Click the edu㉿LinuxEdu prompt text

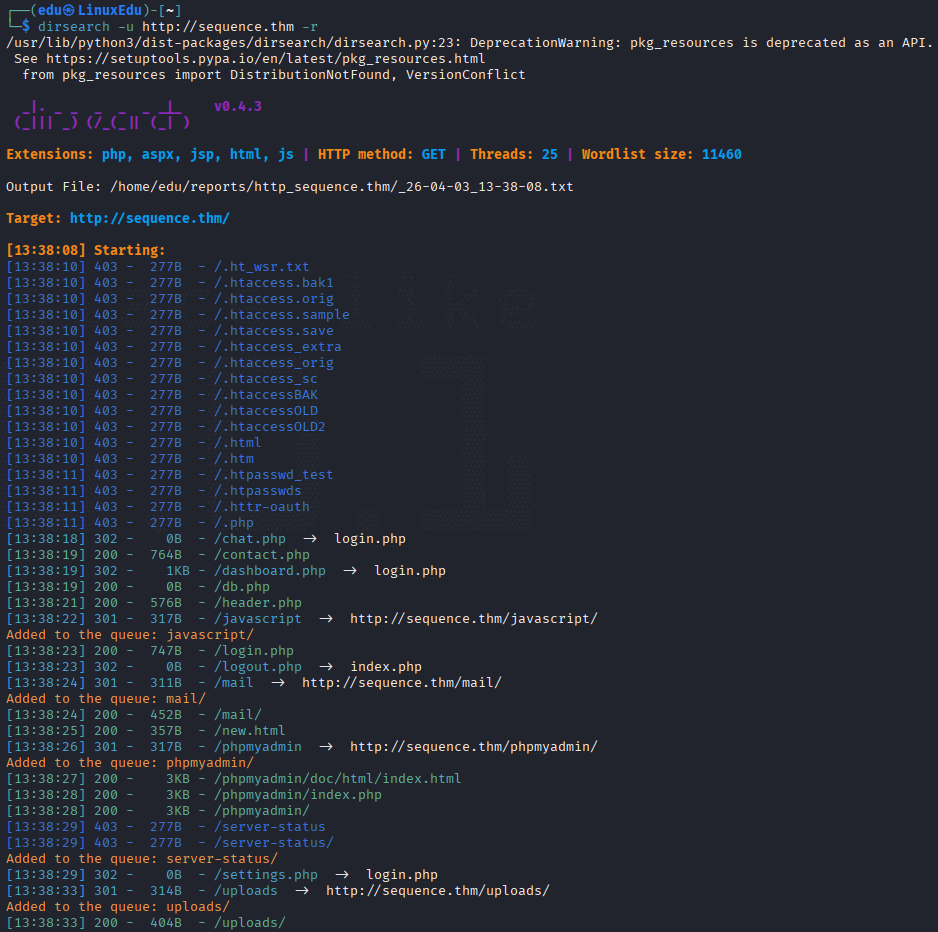coord(90,10)
